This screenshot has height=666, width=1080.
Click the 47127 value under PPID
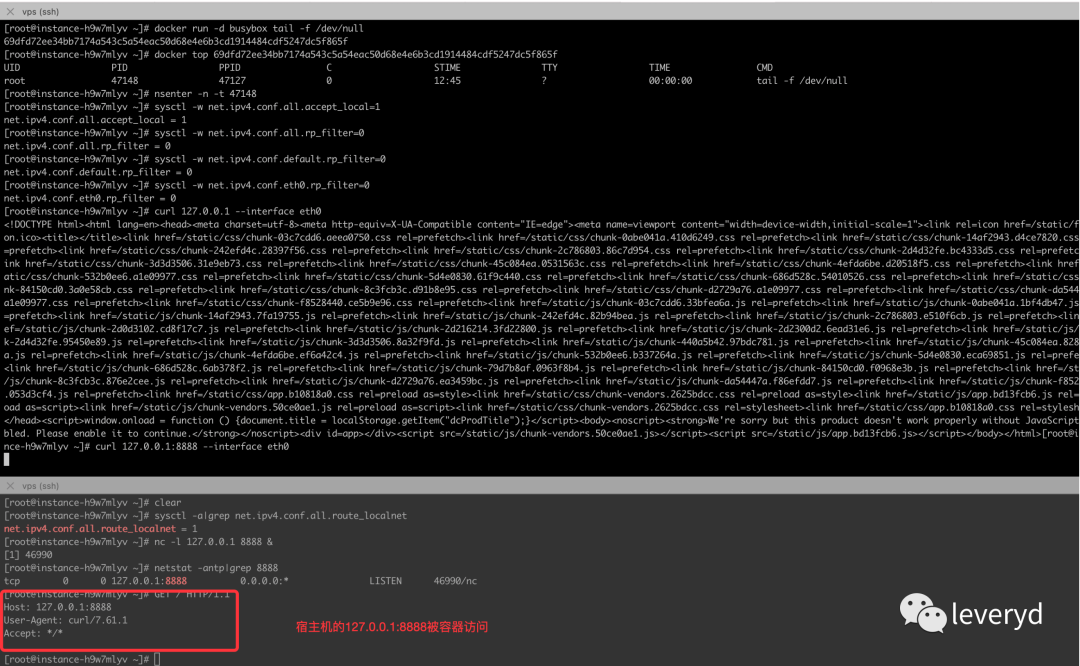click(x=232, y=81)
